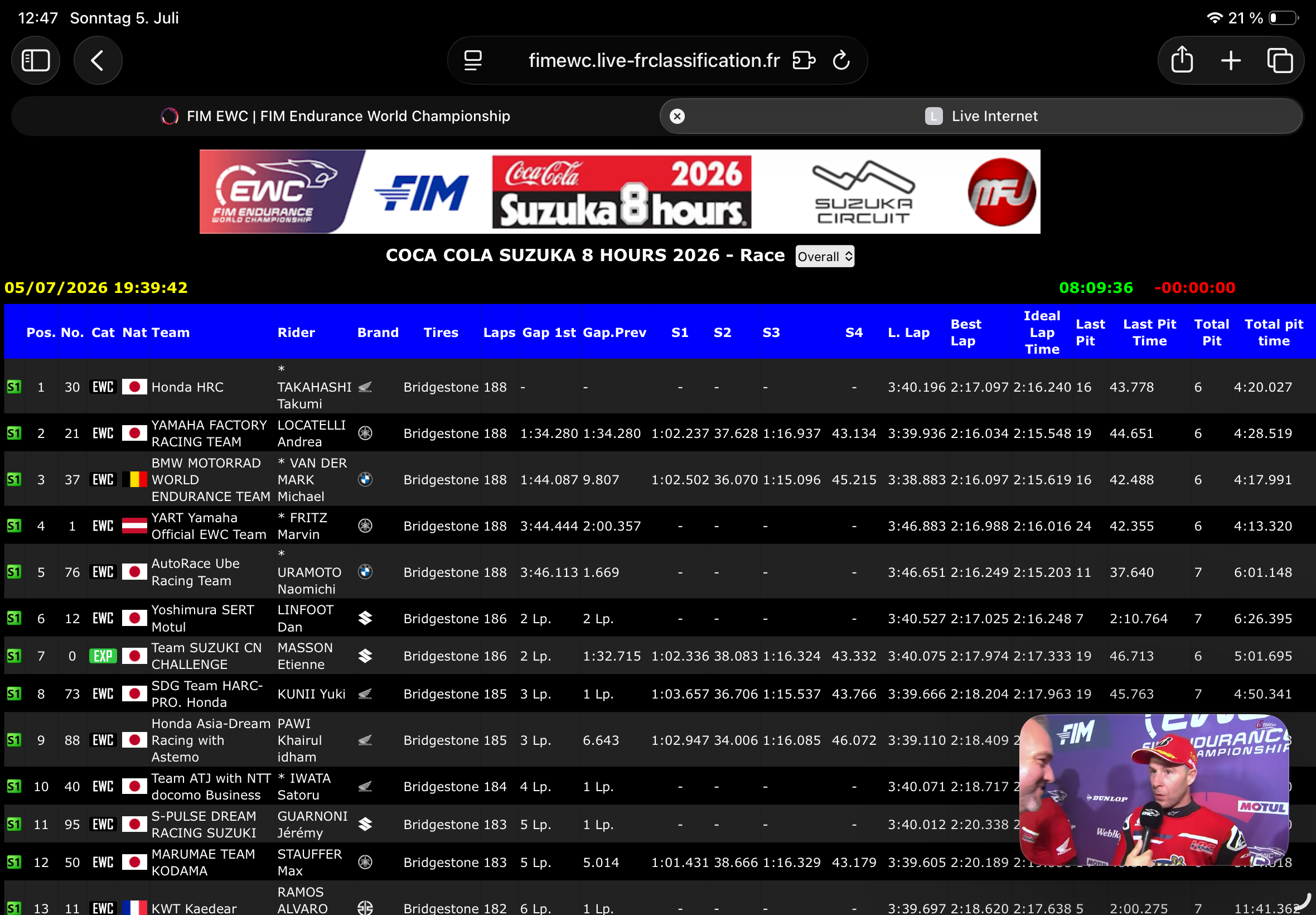Click the Gap 1st column header

(549, 333)
